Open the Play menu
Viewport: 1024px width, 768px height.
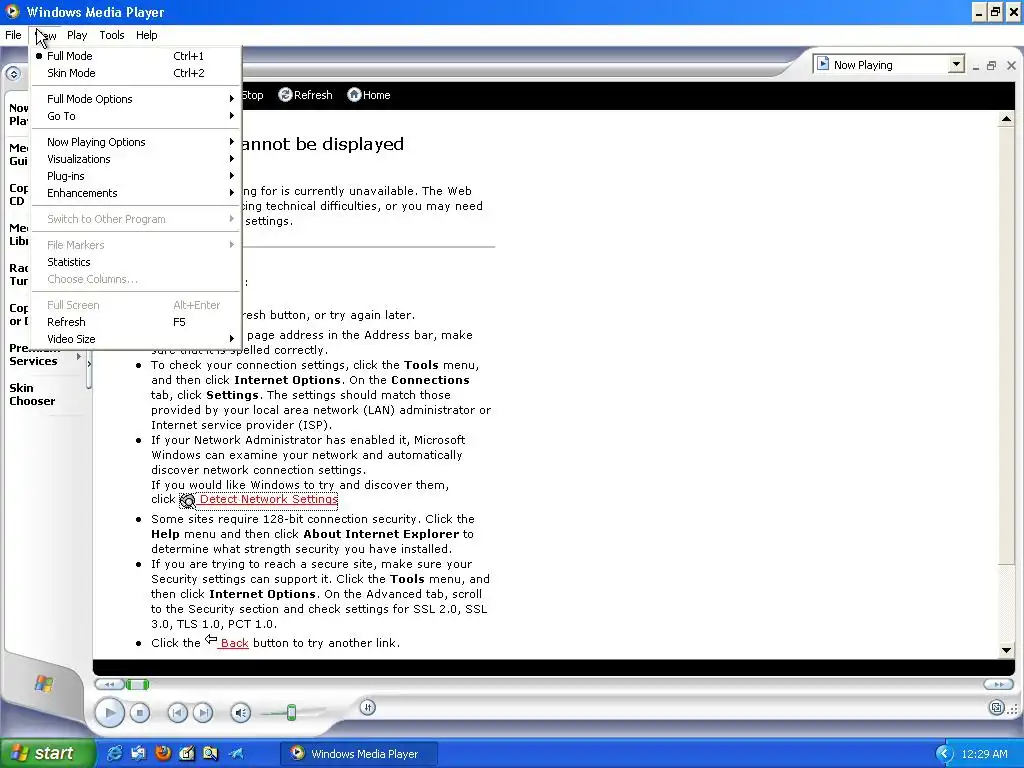click(x=76, y=35)
